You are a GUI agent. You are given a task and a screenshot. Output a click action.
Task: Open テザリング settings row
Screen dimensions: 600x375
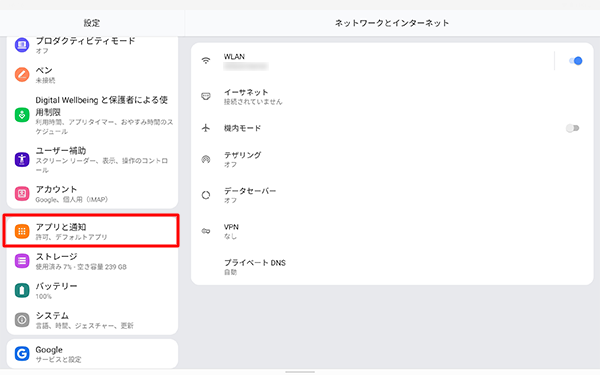(x=392, y=159)
